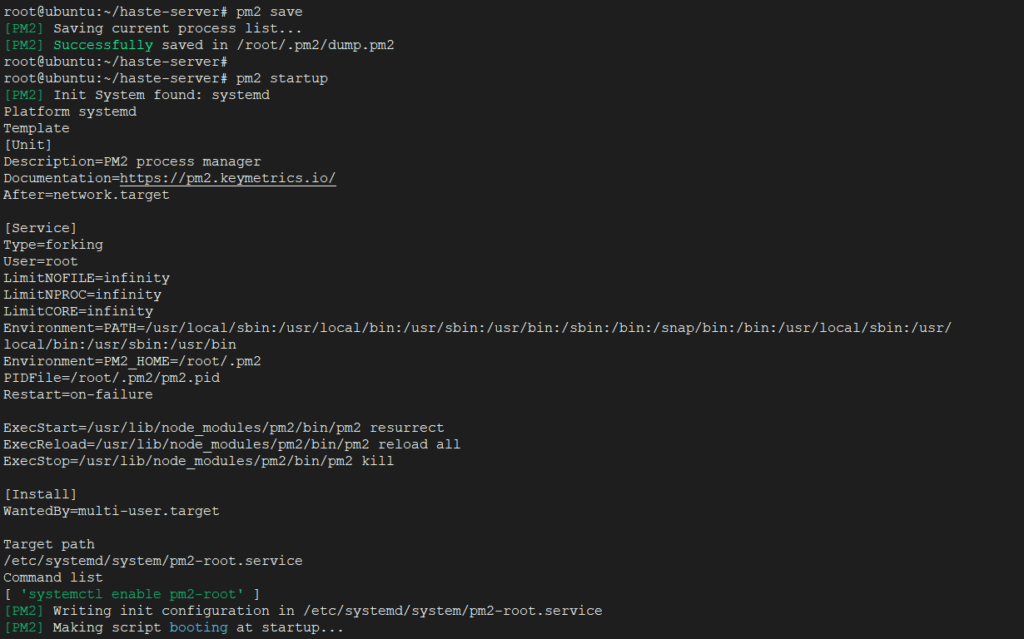
Task: Click the pm2.keymetrics.io documentation link
Action: click(x=228, y=178)
